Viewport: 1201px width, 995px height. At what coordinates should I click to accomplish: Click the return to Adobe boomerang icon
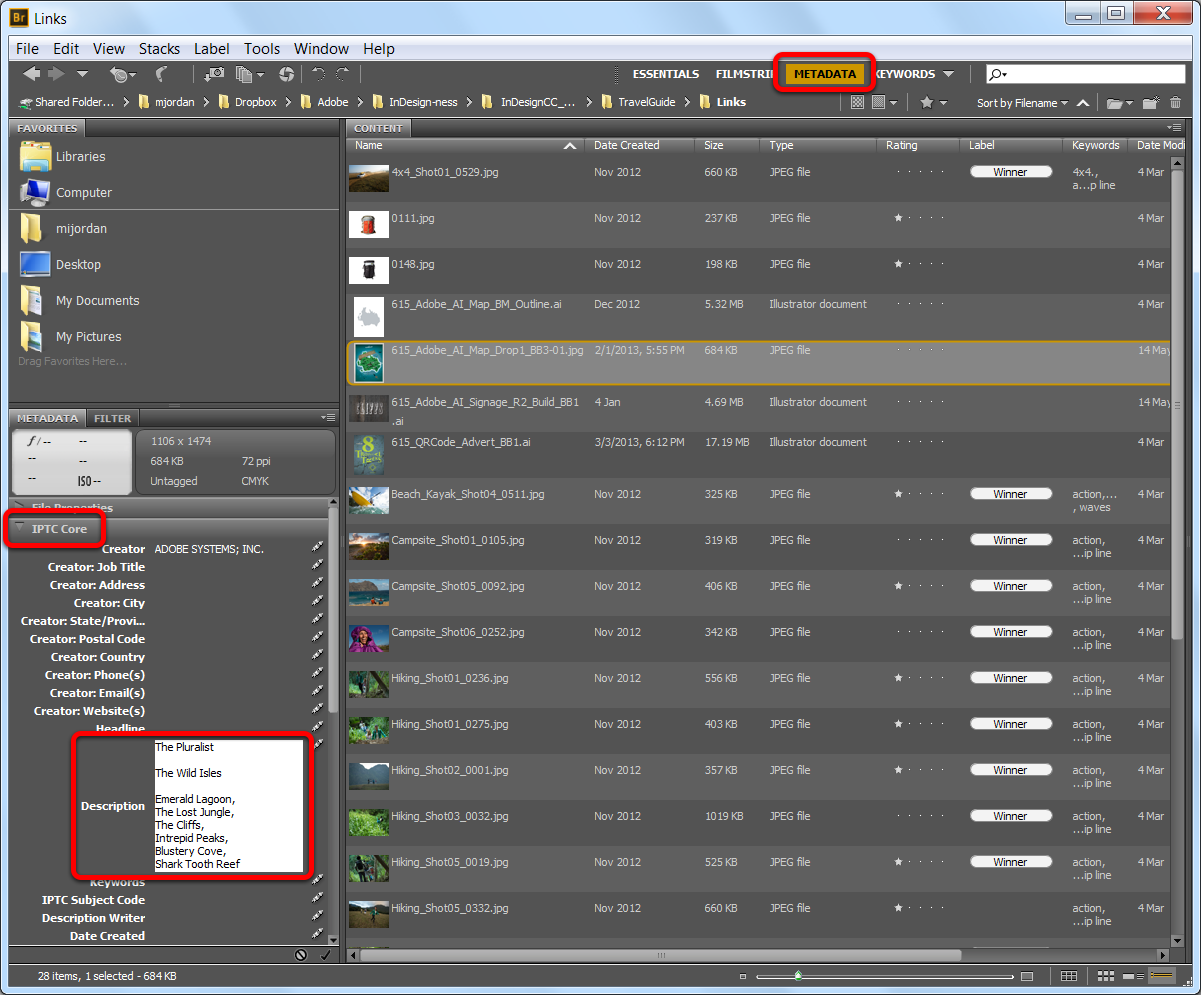(x=162, y=74)
